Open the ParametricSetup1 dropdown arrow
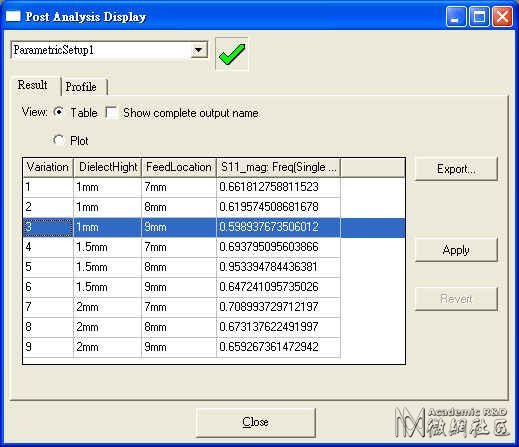 [199, 50]
